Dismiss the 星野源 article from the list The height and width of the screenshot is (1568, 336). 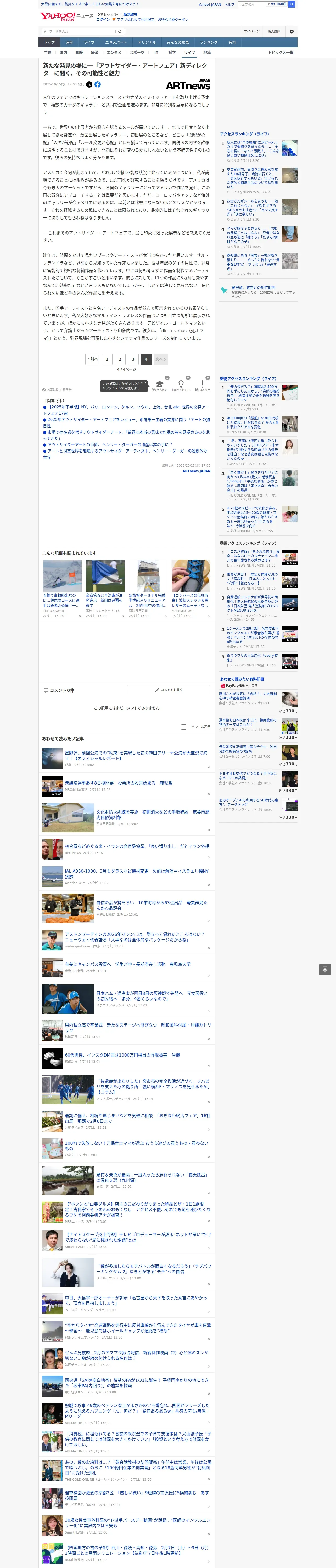pyautogui.click(x=209, y=767)
